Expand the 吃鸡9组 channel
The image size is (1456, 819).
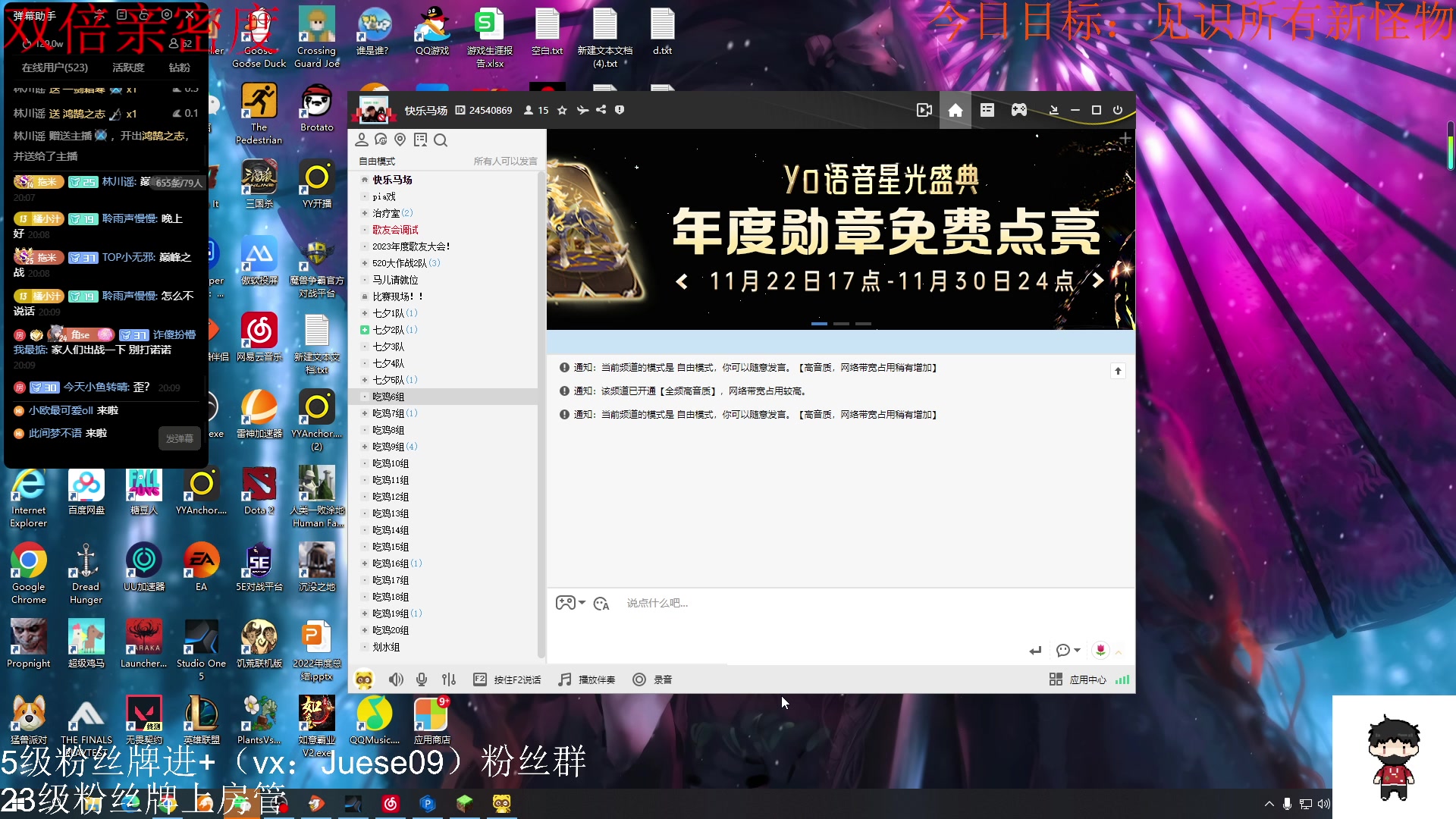point(365,447)
